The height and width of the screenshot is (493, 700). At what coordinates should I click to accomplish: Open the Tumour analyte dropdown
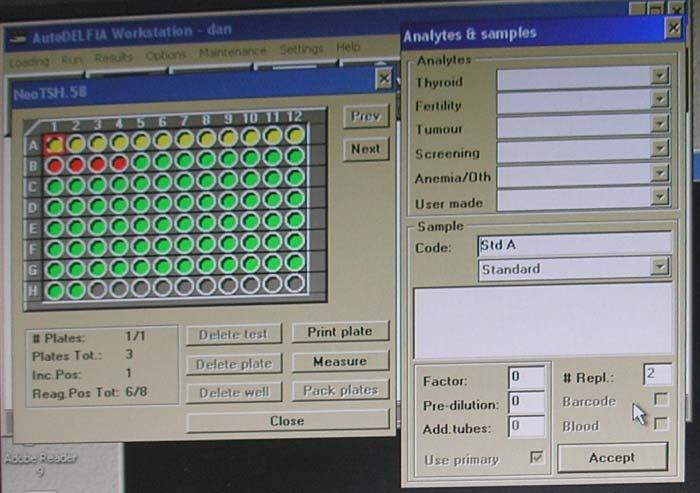click(x=659, y=123)
